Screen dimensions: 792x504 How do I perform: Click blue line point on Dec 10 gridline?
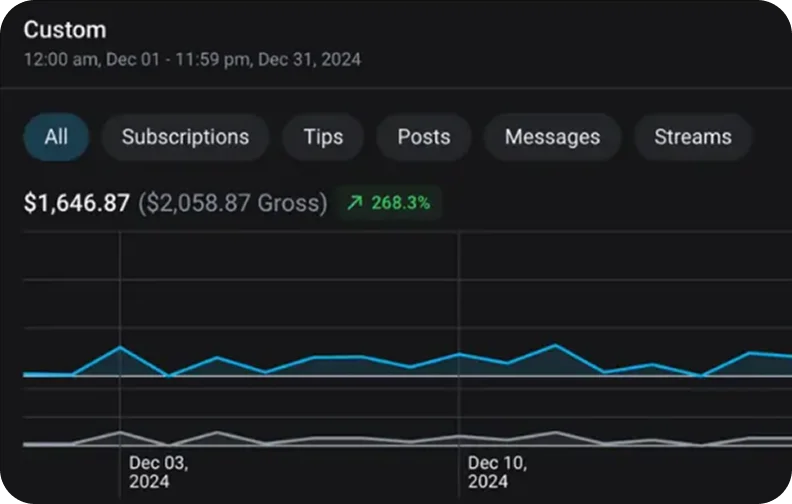459,354
